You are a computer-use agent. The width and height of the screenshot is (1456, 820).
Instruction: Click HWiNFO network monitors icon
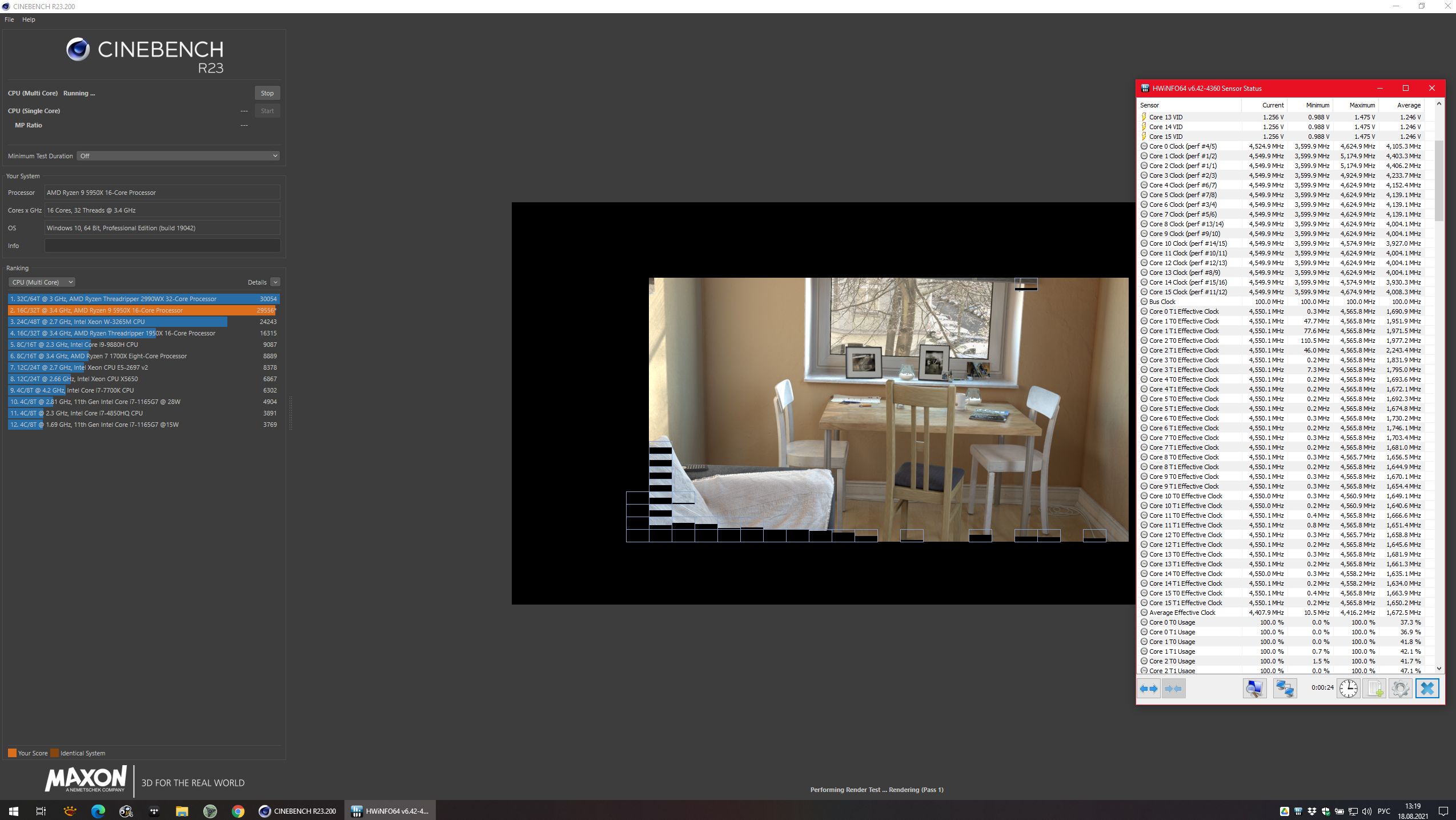(1285, 689)
